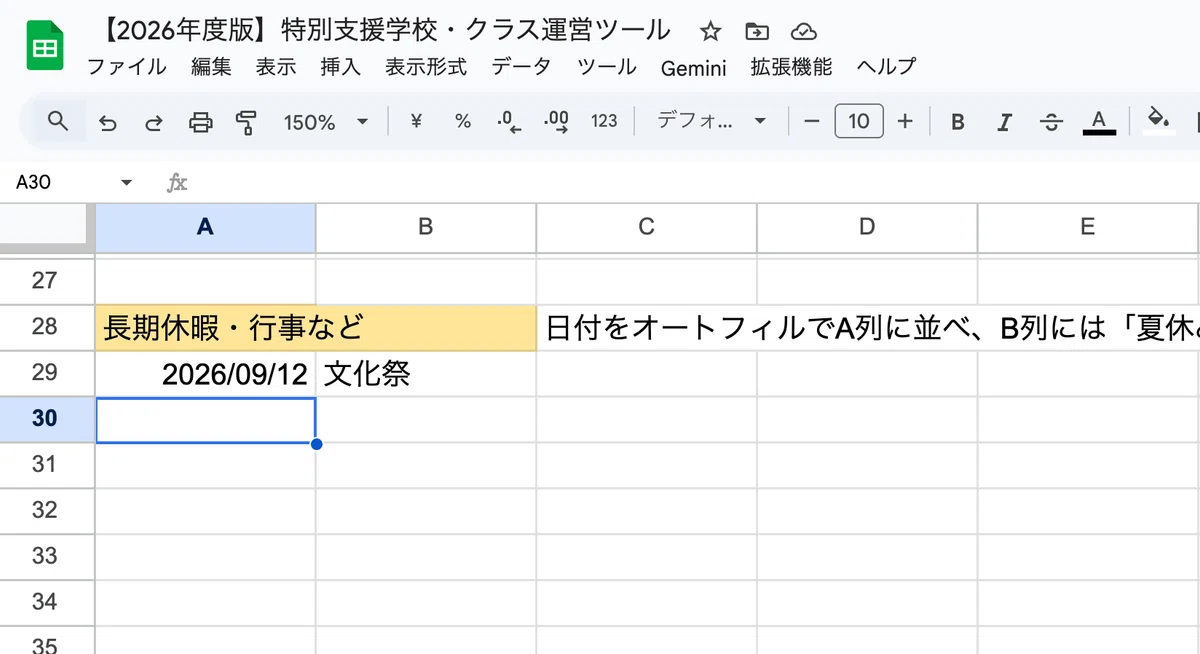Open the 拡張機能 menu
Image resolution: width=1200 pixels, height=654 pixels.
coord(791,67)
